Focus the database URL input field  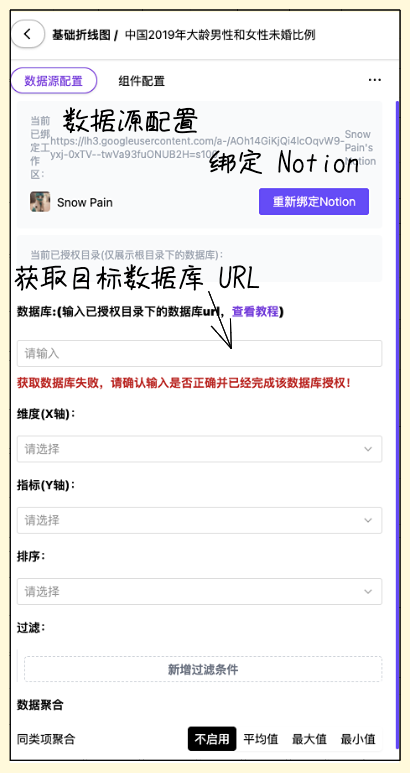point(200,353)
